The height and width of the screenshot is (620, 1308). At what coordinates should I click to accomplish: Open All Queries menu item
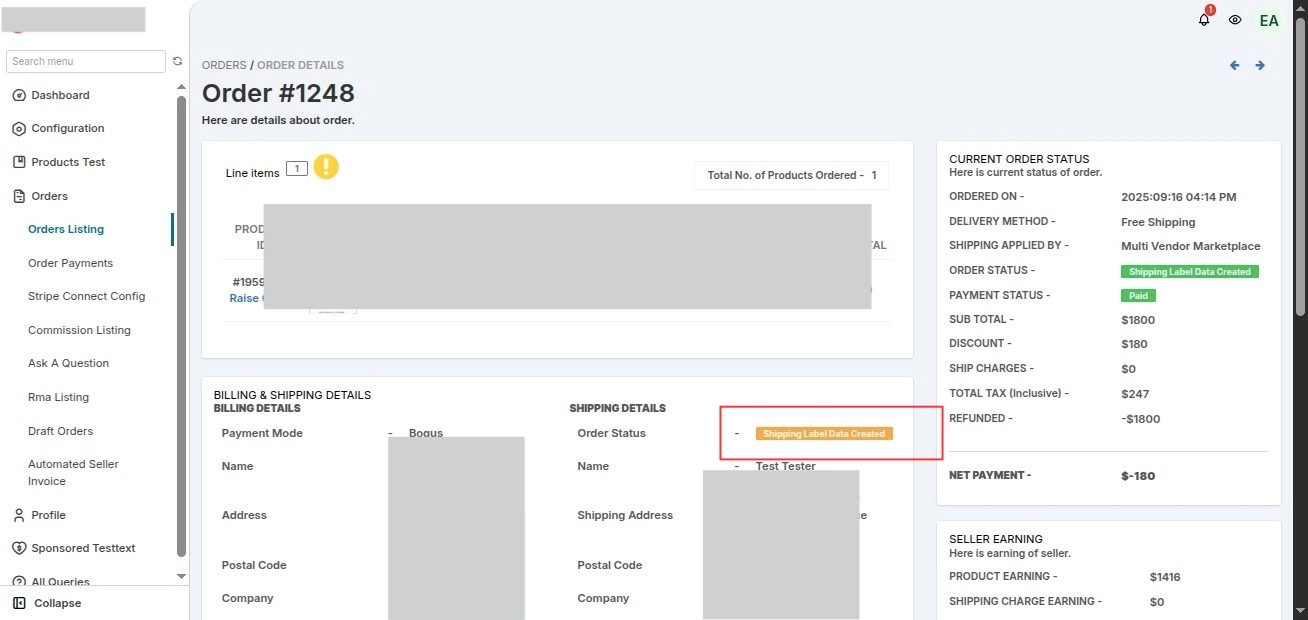pyautogui.click(x=60, y=581)
